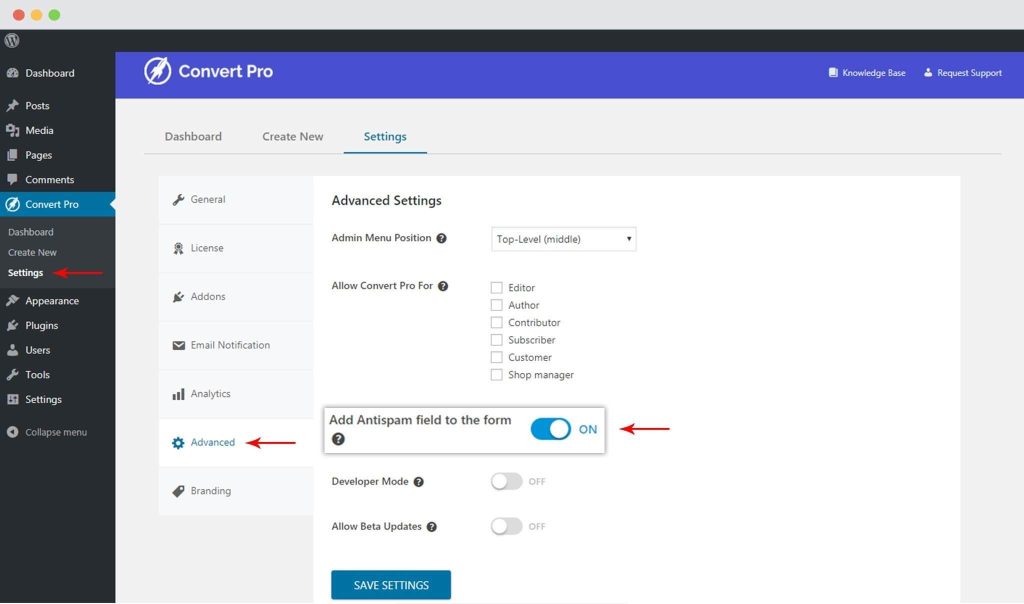Open the License settings section
This screenshot has height=604, width=1024.
coord(236,248)
